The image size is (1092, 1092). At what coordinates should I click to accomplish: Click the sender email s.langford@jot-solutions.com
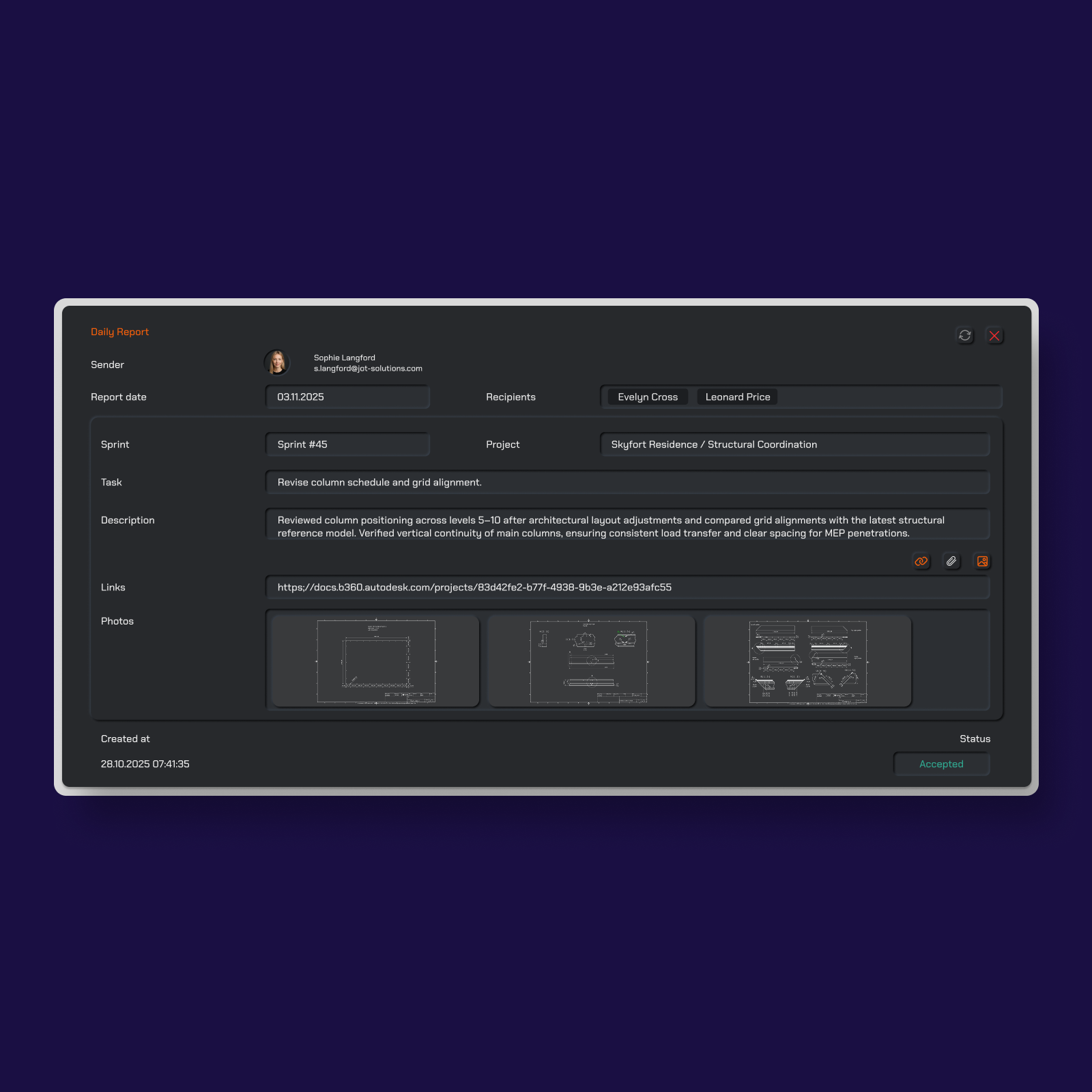[x=368, y=369]
